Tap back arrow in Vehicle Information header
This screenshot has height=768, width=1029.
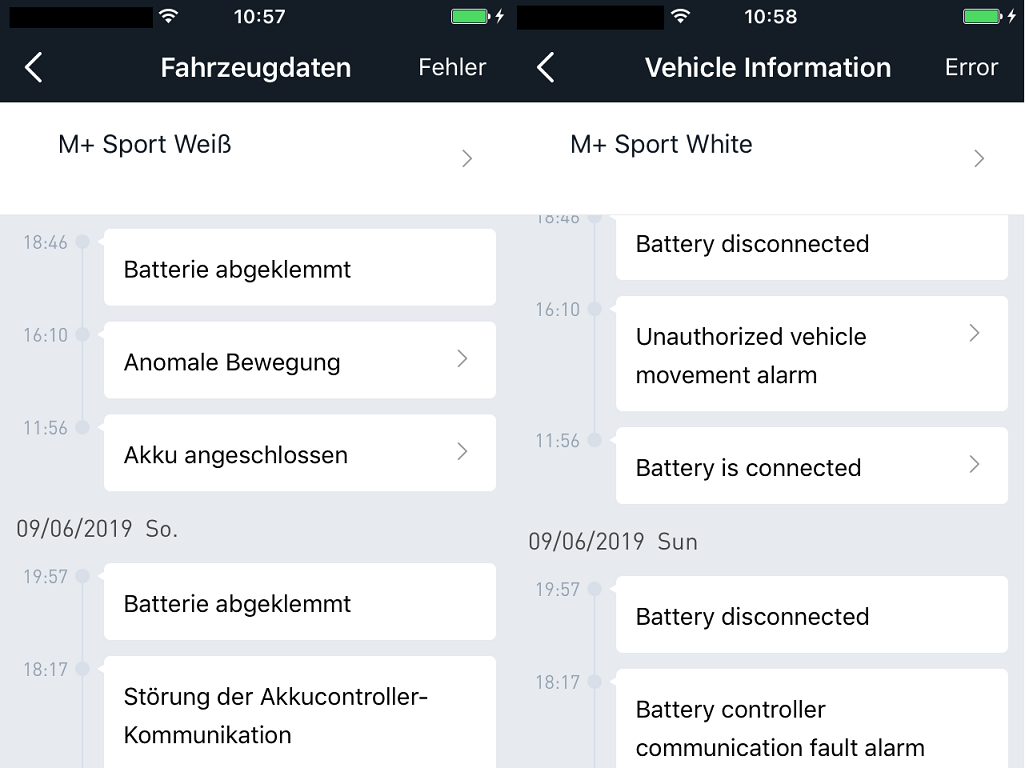[x=546, y=68]
